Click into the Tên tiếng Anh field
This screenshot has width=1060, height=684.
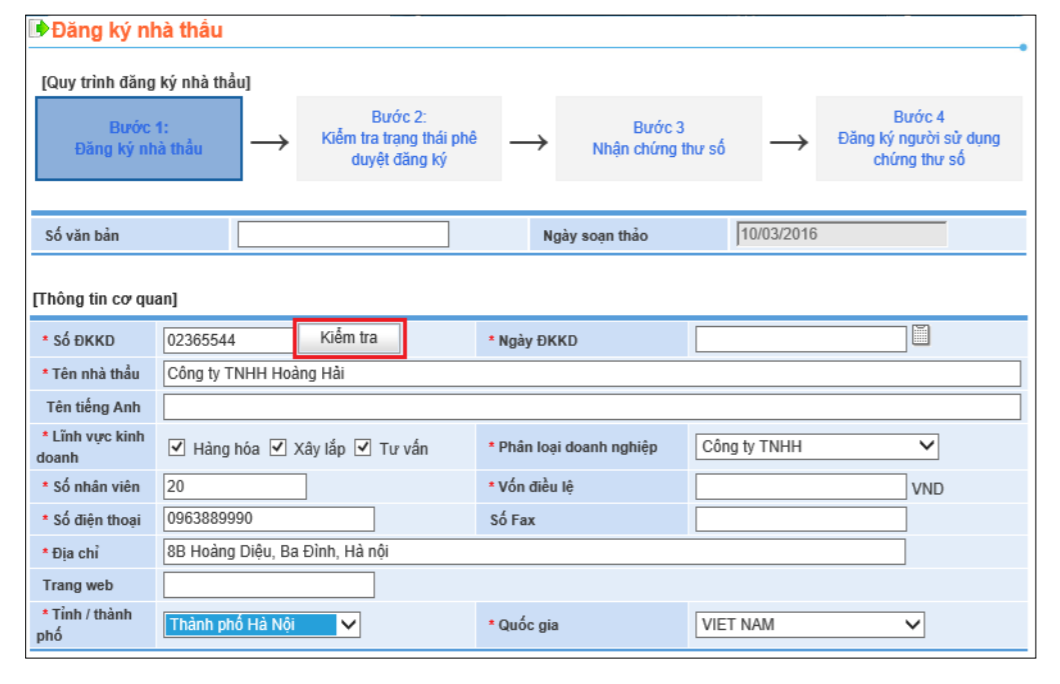(x=591, y=407)
